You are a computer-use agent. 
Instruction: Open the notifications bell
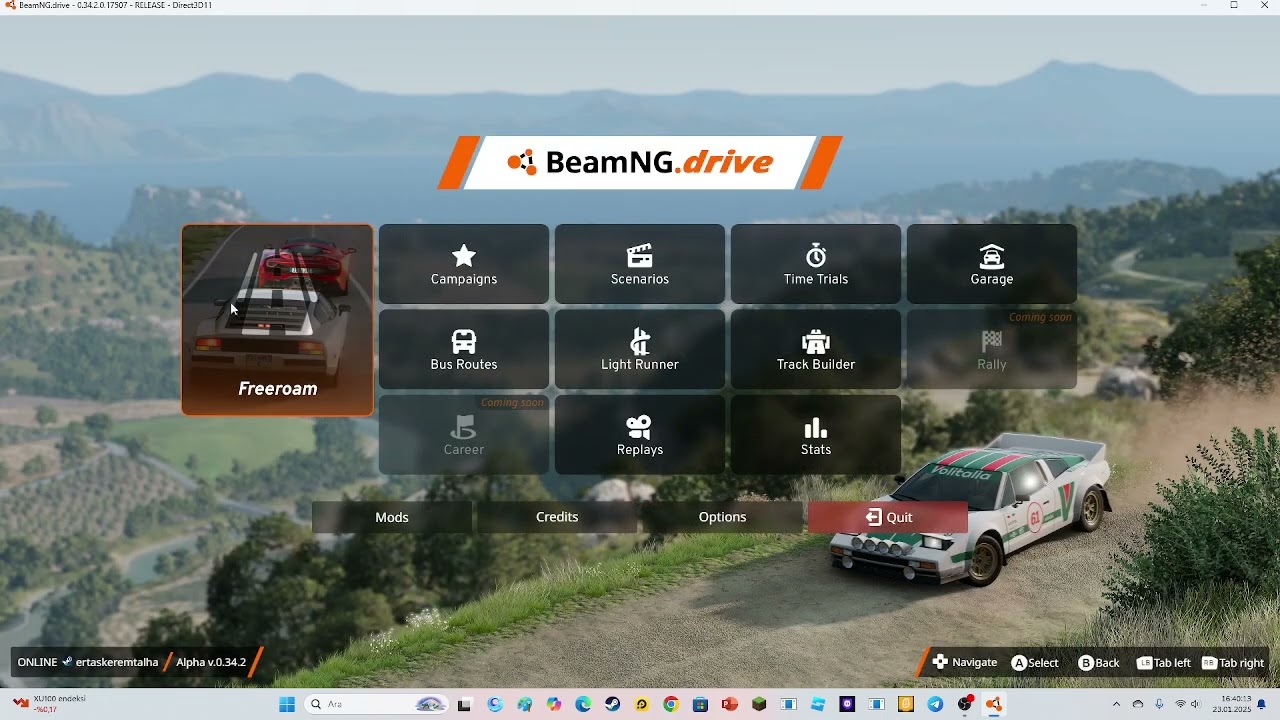tap(1262, 704)
